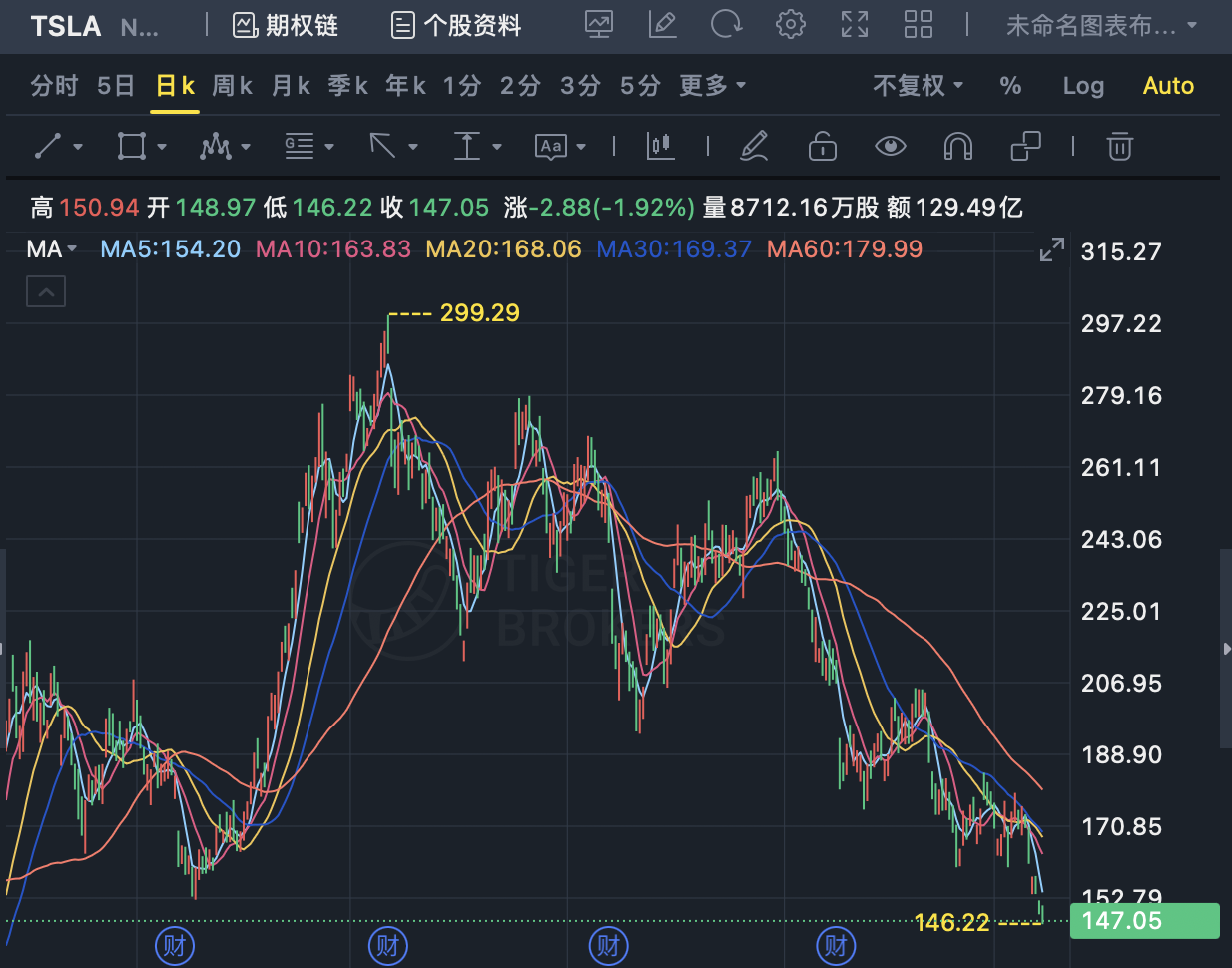Expand line tool options arrow
This screenshot has width=1232, height=968.
(x=78, y=147)
